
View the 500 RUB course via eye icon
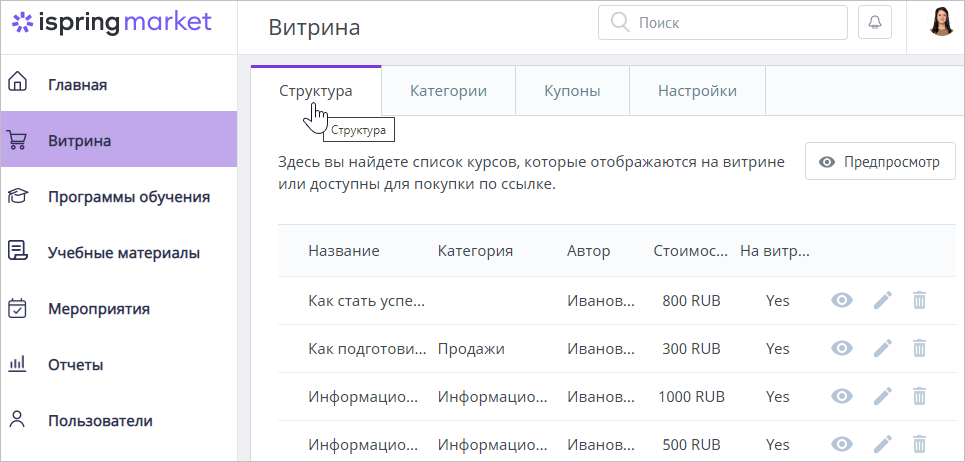tap(842, 444)
